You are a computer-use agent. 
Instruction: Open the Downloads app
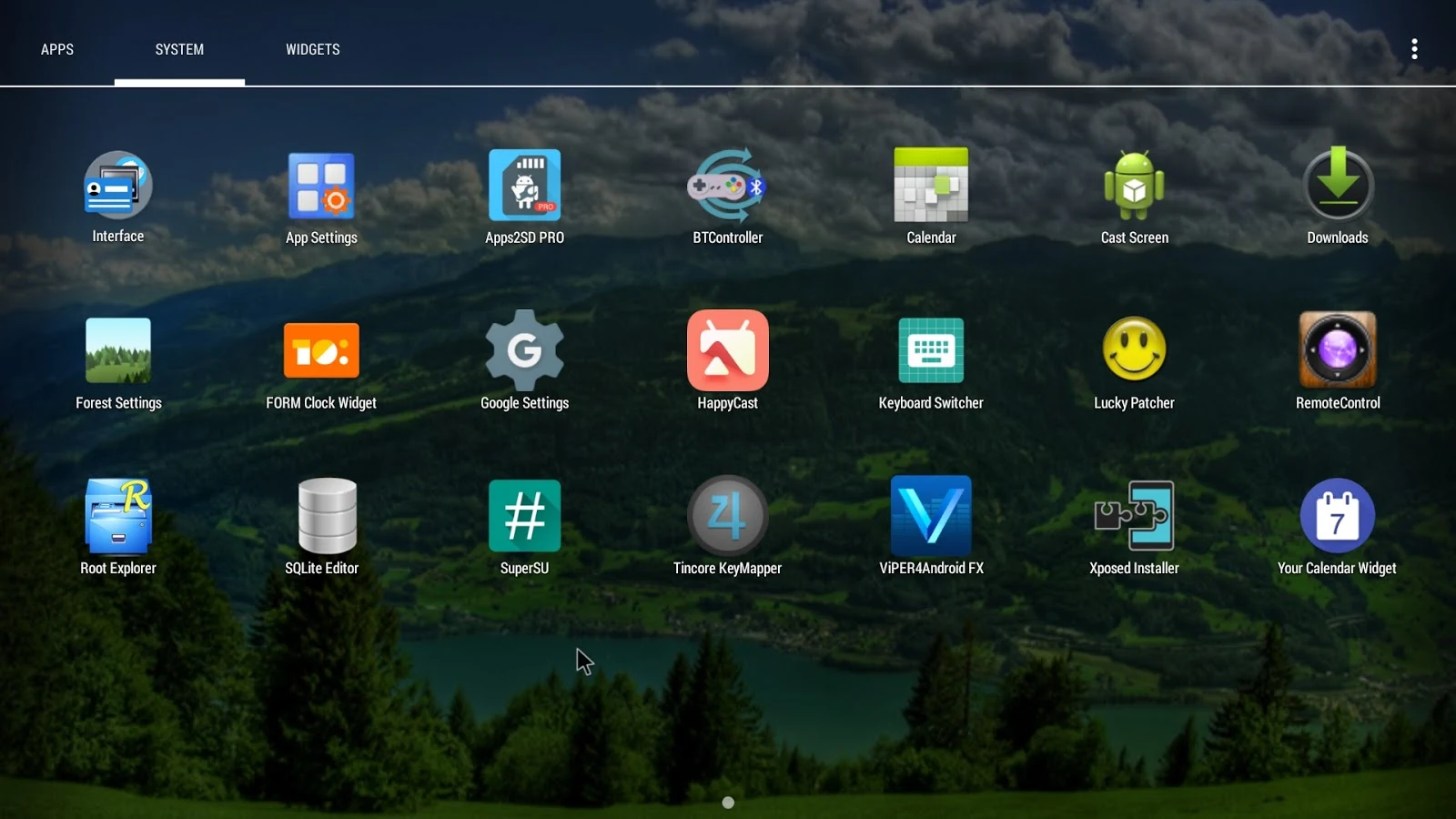(1338, 184)
